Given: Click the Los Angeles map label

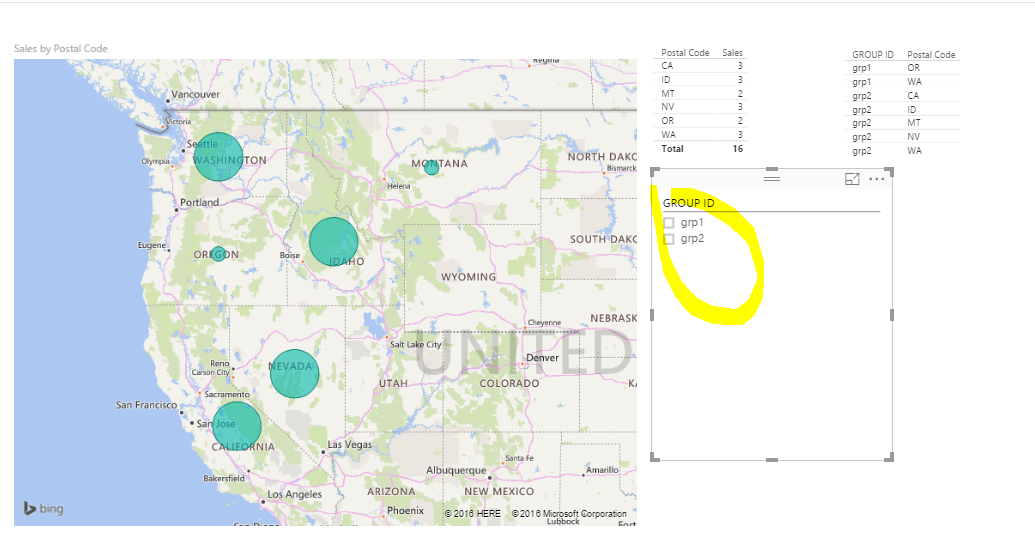Looking at the screenshot, I should pyautogui.click(x=294, y=494).
